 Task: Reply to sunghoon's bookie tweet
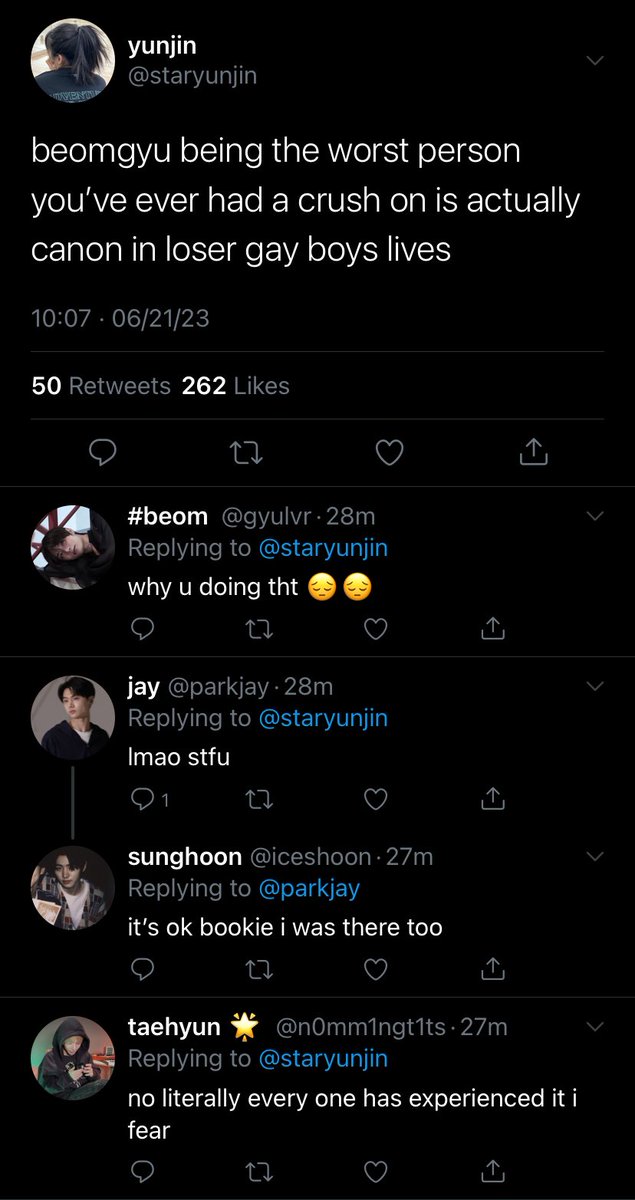tap(143, 969)
